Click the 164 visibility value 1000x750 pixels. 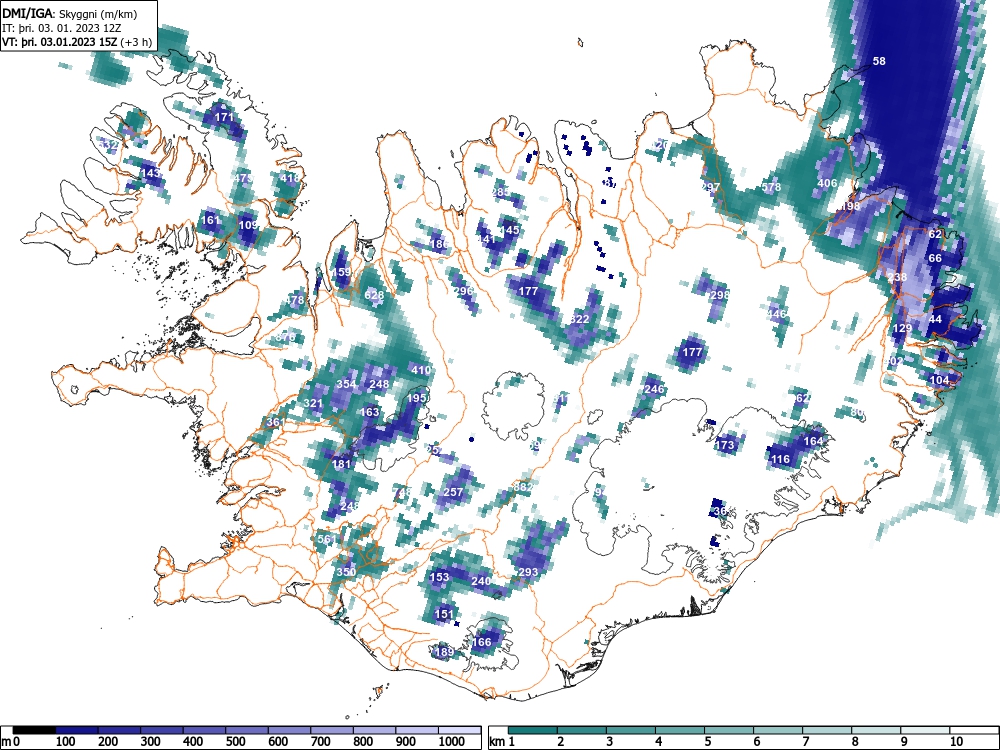coord(813,441)
